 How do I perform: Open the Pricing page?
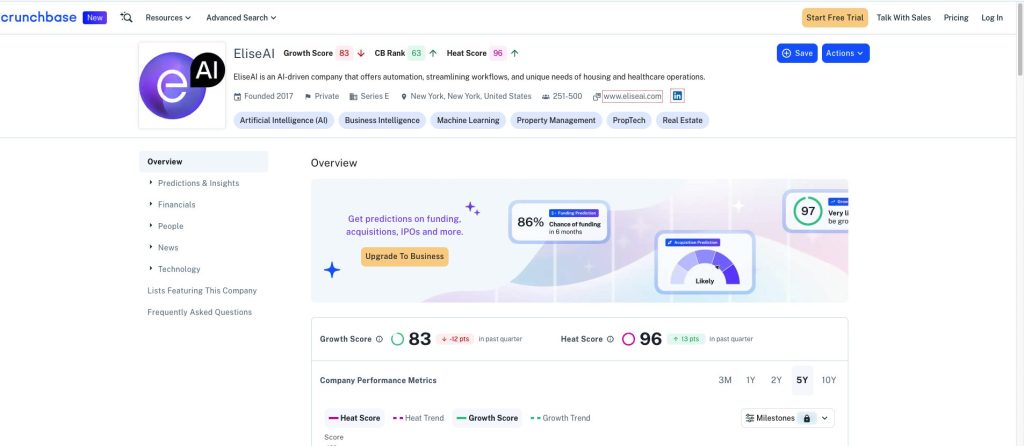[956, 18]
